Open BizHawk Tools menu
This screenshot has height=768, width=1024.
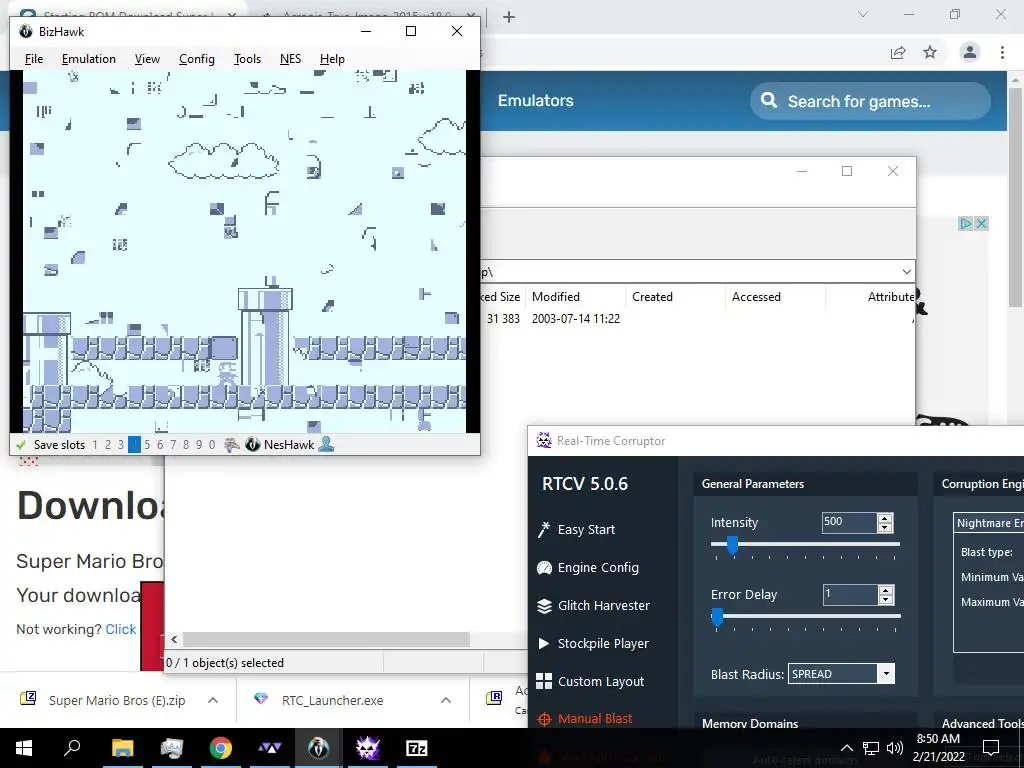247,59
